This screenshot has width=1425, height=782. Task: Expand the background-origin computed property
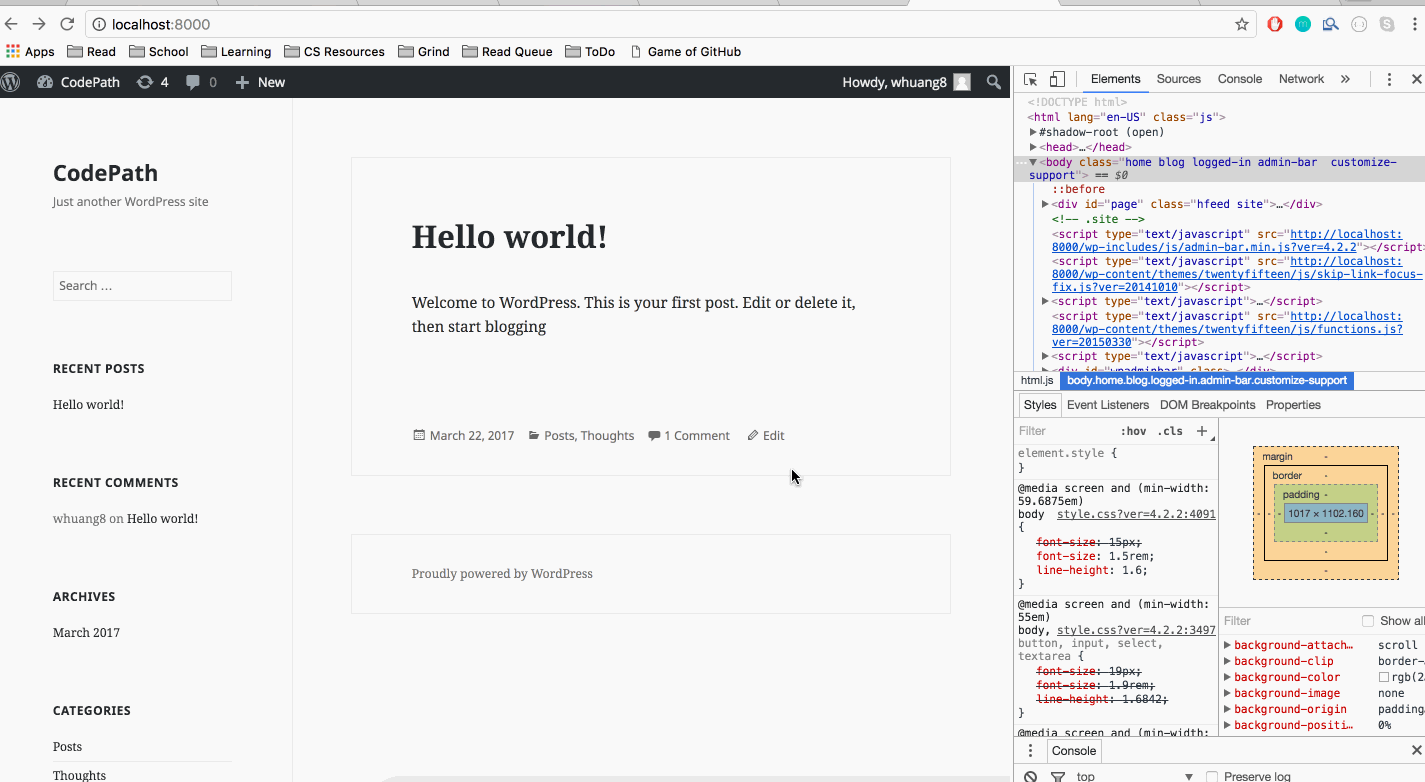pos(1228,709)
